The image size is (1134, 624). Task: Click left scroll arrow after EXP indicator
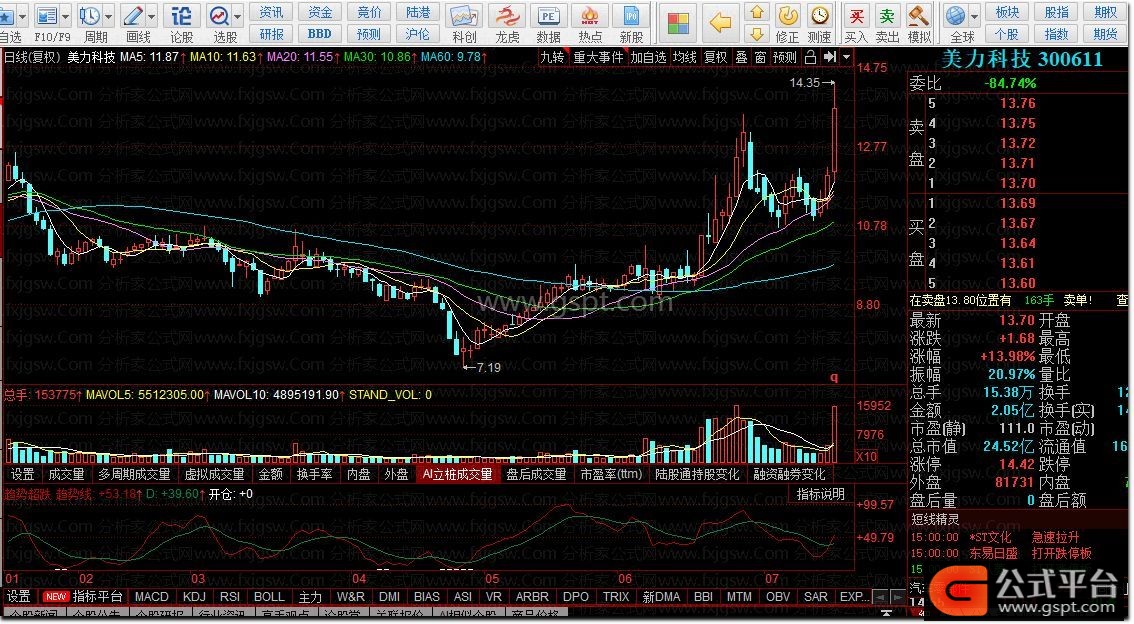tap(880, 597)
